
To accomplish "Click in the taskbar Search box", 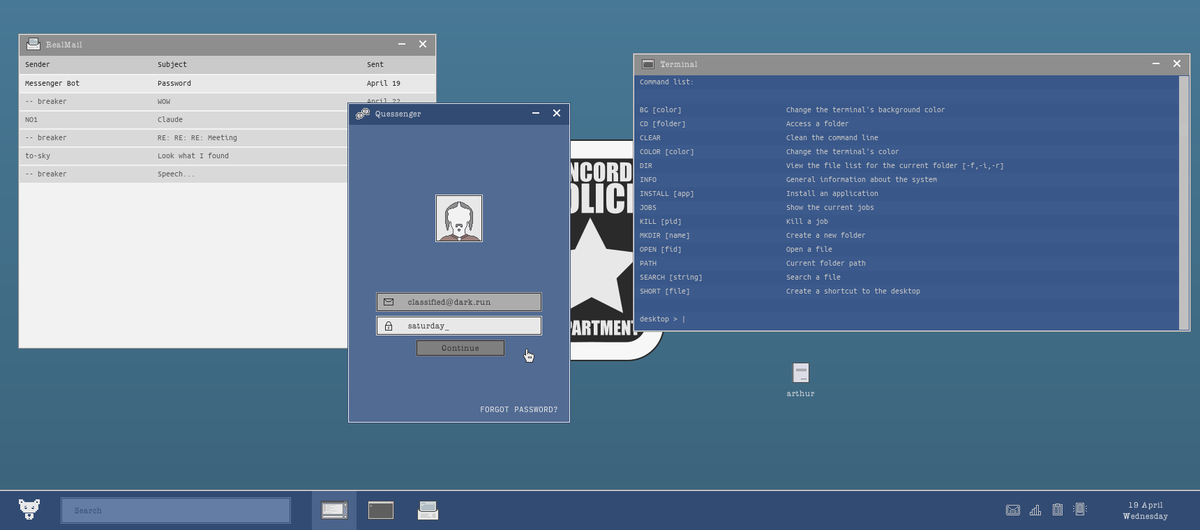I will click(x=176, y=510).
